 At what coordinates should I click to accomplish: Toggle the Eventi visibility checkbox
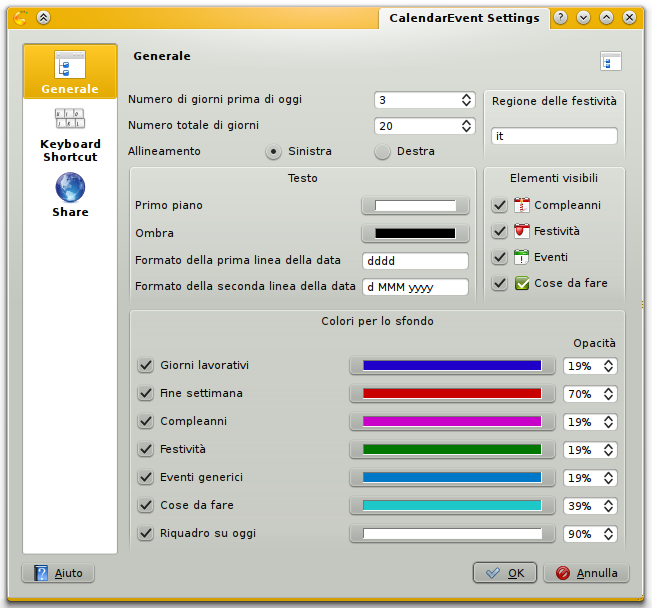499,257
